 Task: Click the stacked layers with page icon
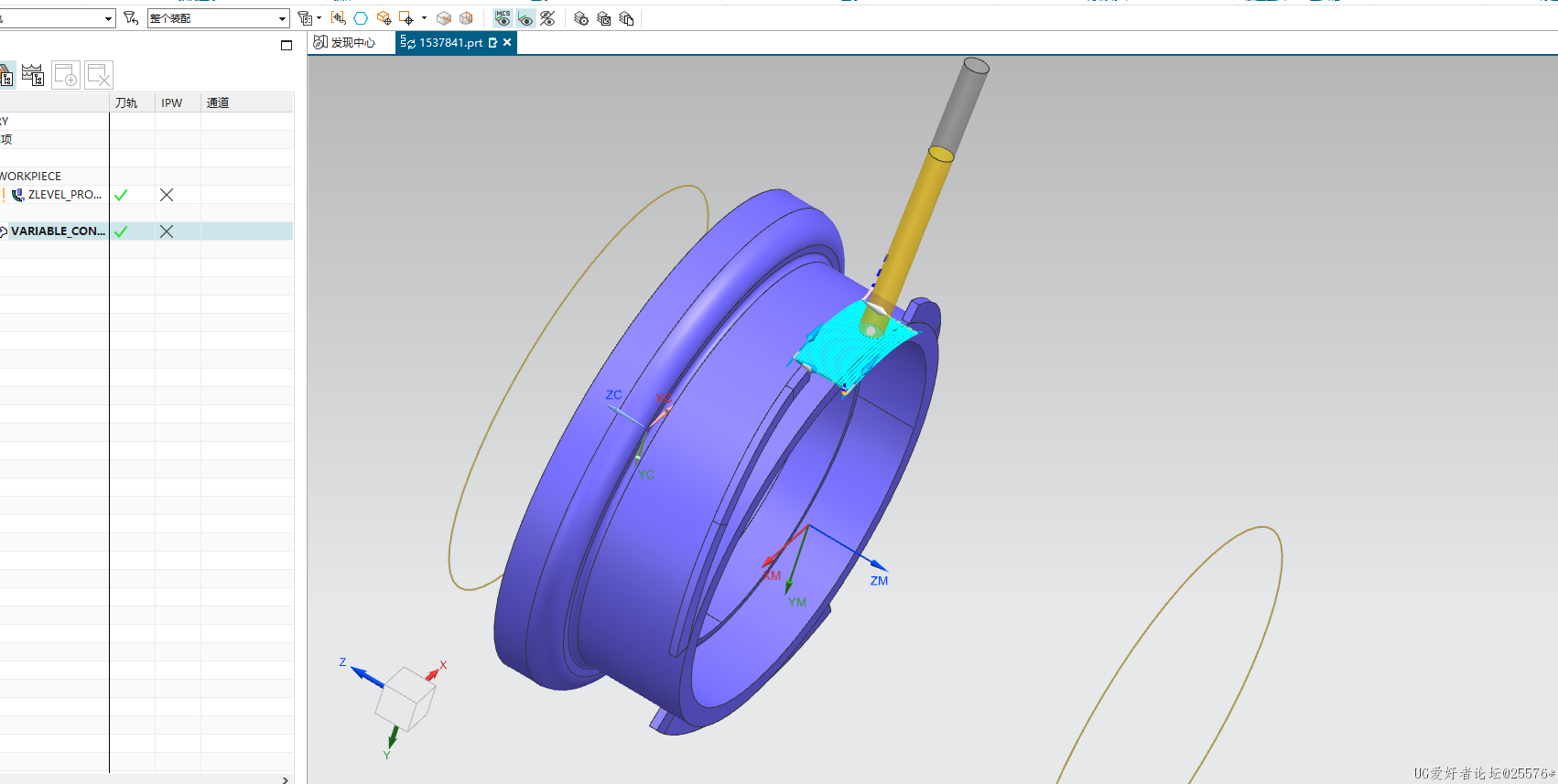[627, 18]
